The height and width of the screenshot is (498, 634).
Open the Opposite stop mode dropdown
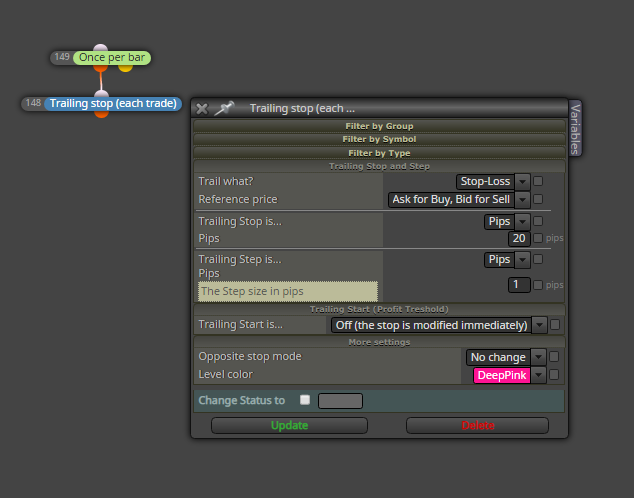[506, 357]
